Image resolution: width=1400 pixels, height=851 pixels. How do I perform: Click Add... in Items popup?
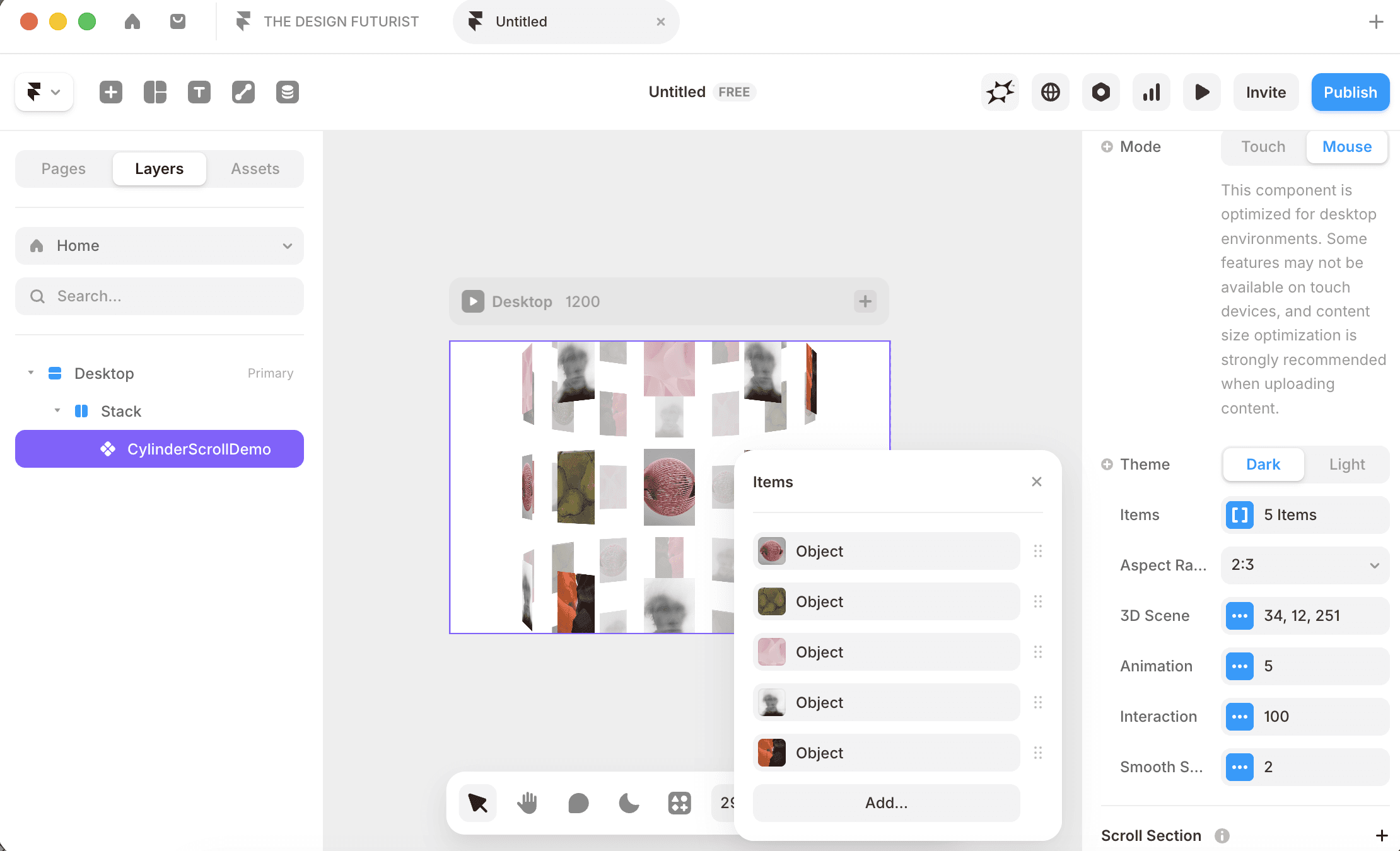886,803
